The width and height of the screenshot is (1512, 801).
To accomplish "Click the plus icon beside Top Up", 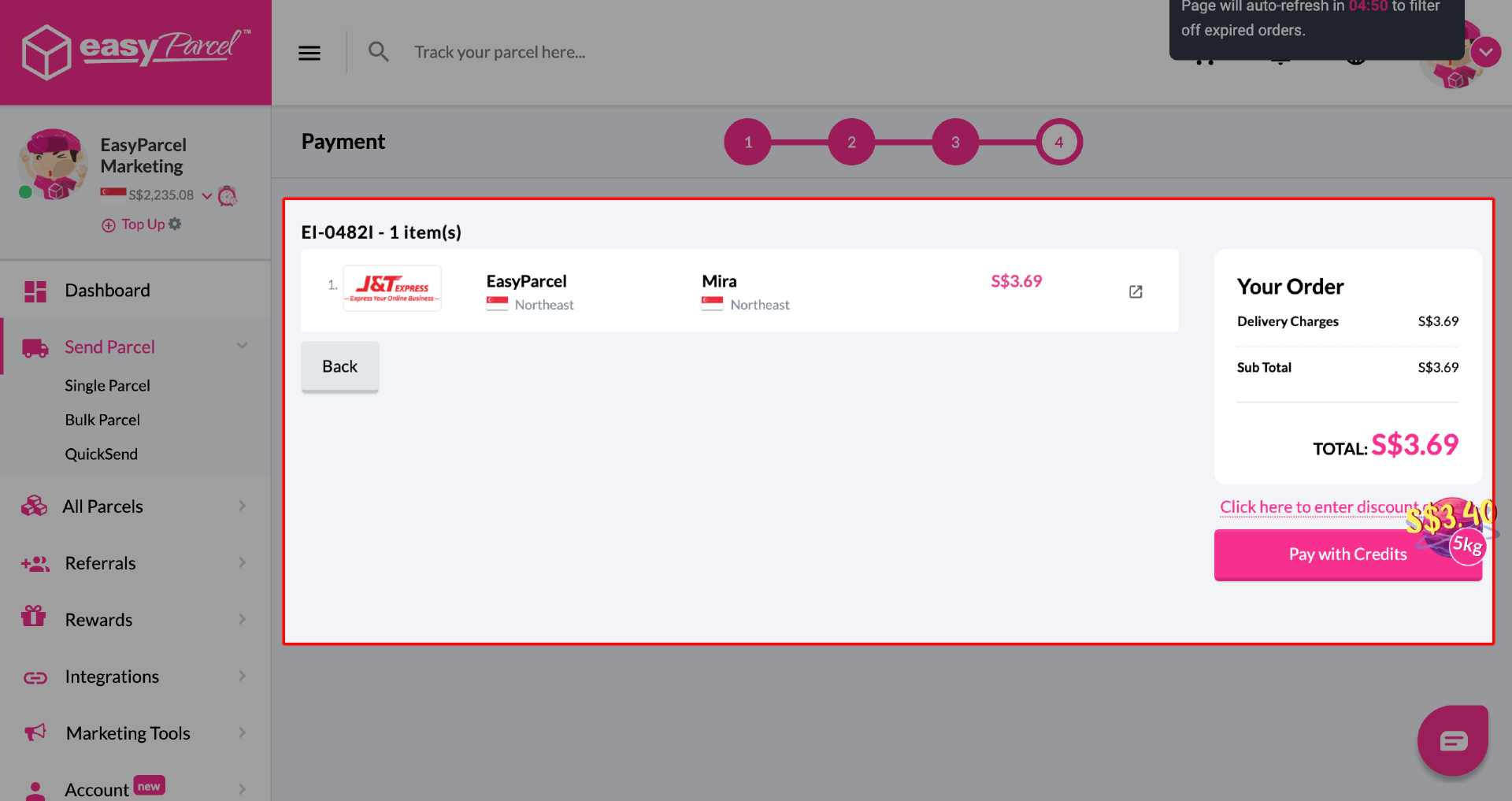I will point(108,224).
